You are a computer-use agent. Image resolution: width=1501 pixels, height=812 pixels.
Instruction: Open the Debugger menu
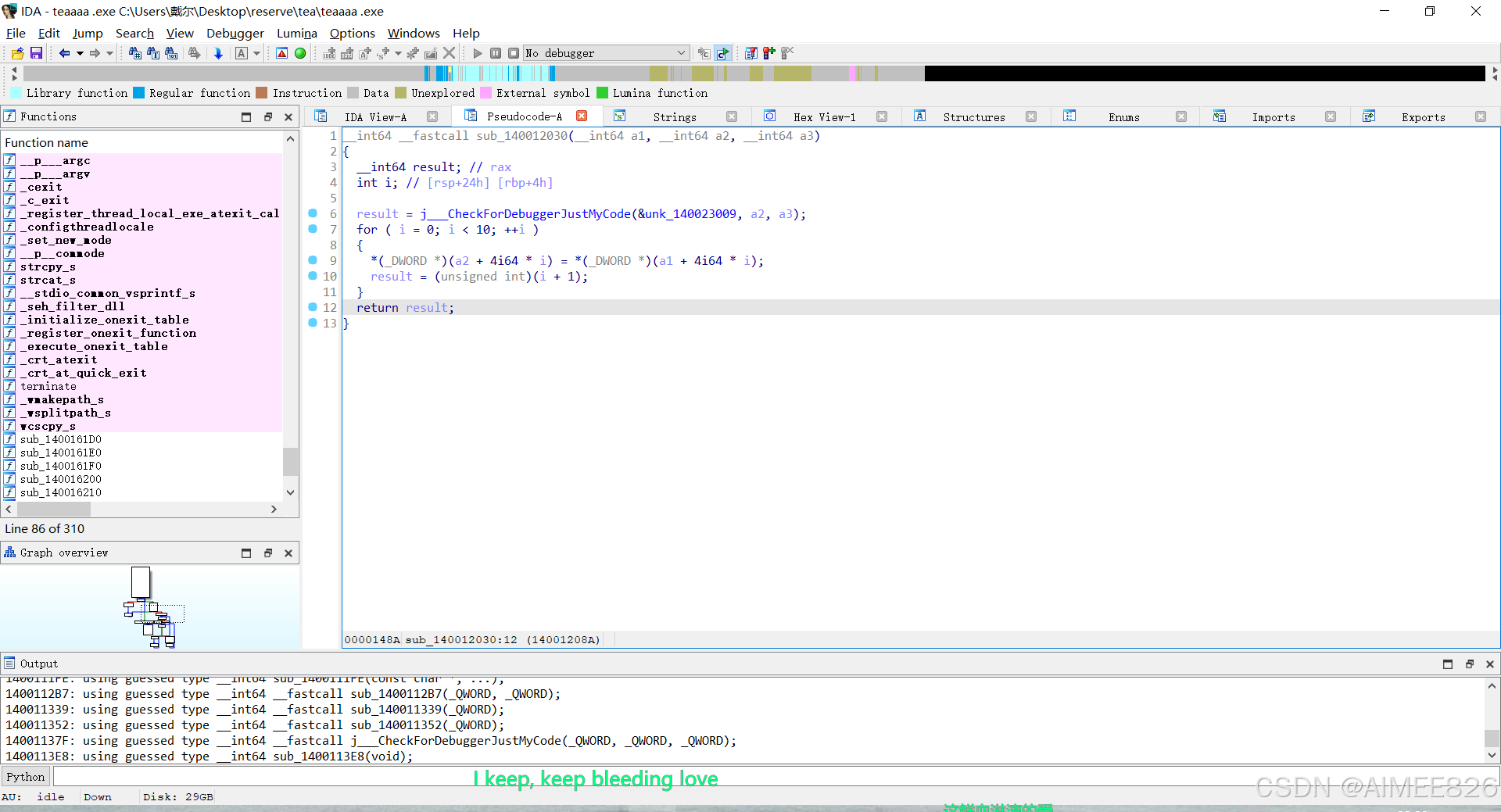235,33
